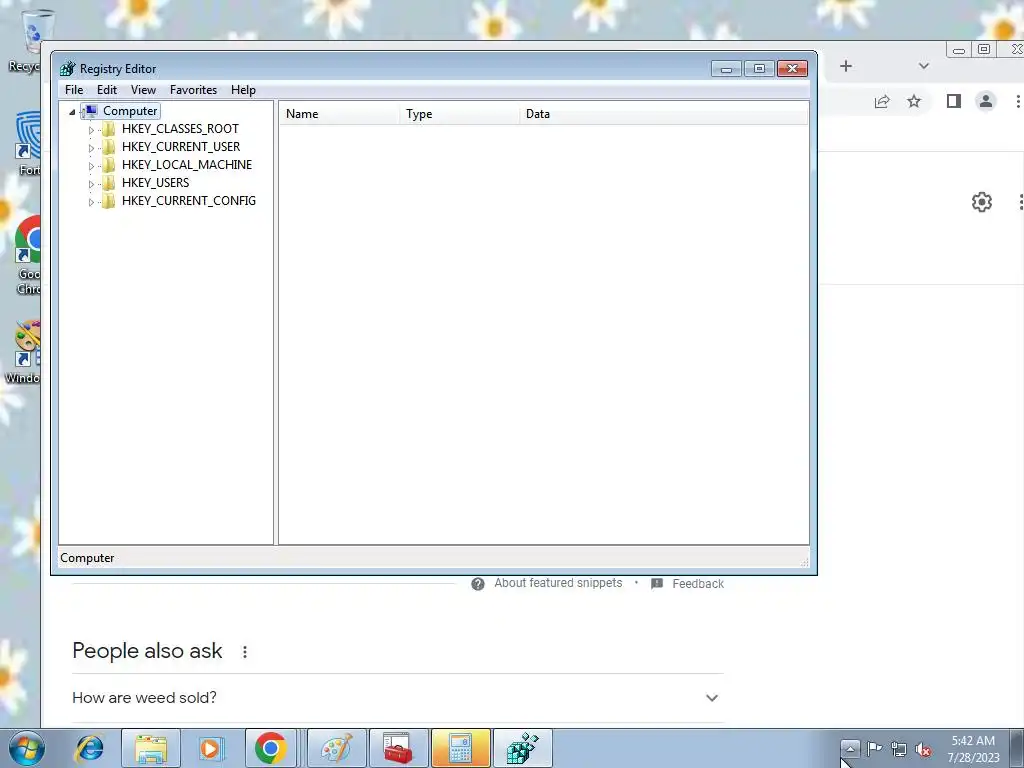Expand the HKEY_CLASSES_ROOT key
This screenshot has width=1024, height=768.
click(91, 130)
